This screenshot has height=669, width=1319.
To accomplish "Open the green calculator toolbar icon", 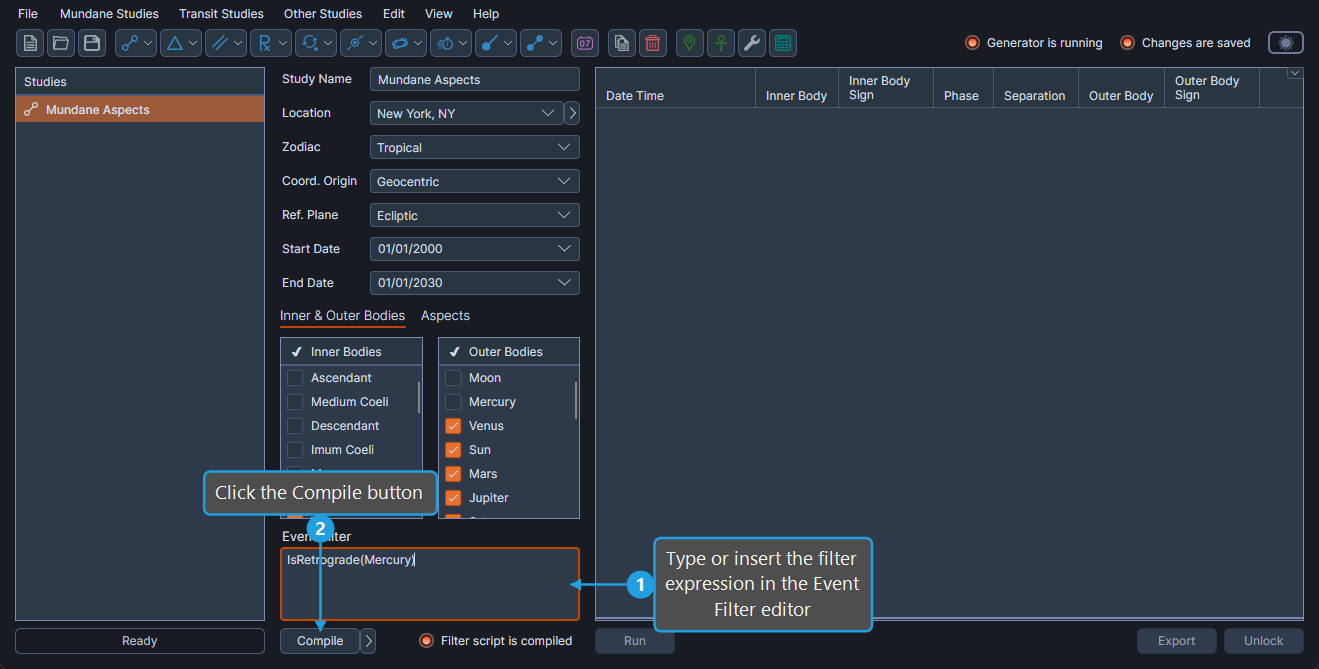I will click(x=783, y=43).
